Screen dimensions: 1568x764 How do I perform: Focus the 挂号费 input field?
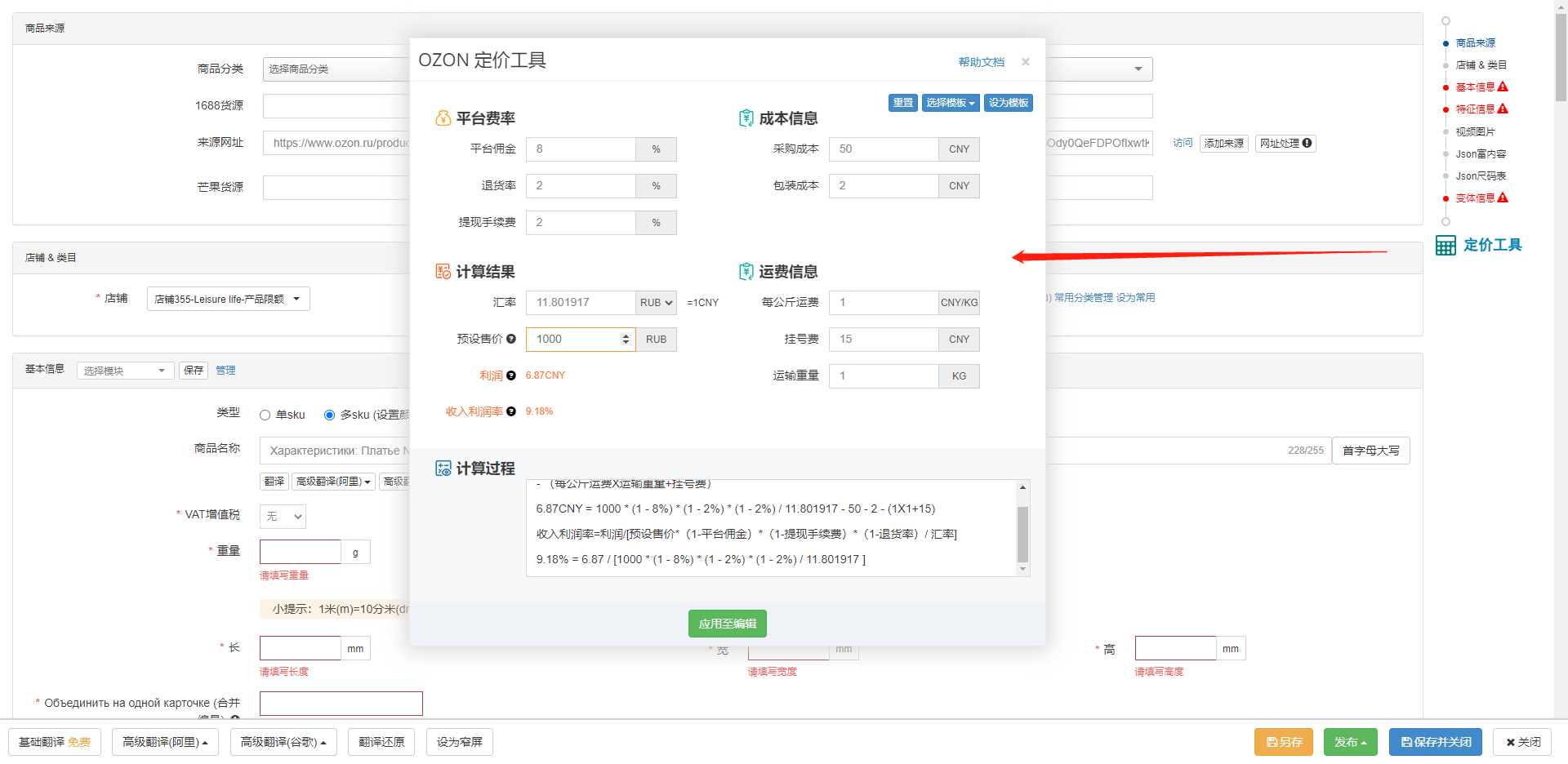pos(884,340)
